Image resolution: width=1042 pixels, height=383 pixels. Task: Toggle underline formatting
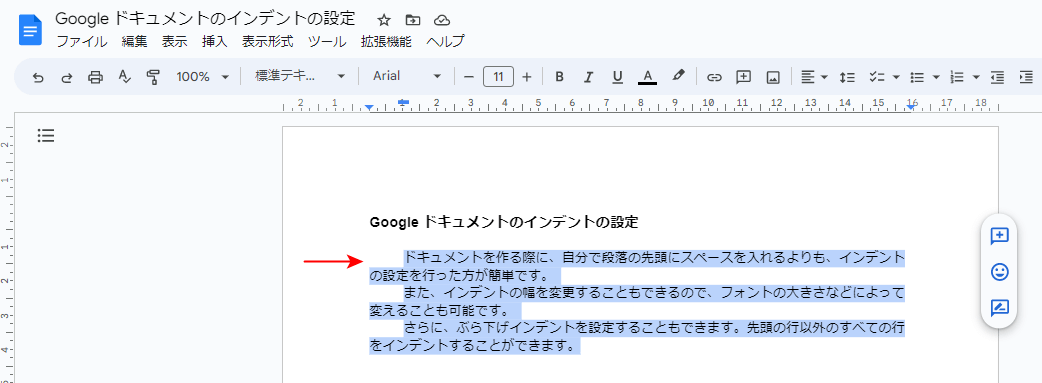point(617,77)
